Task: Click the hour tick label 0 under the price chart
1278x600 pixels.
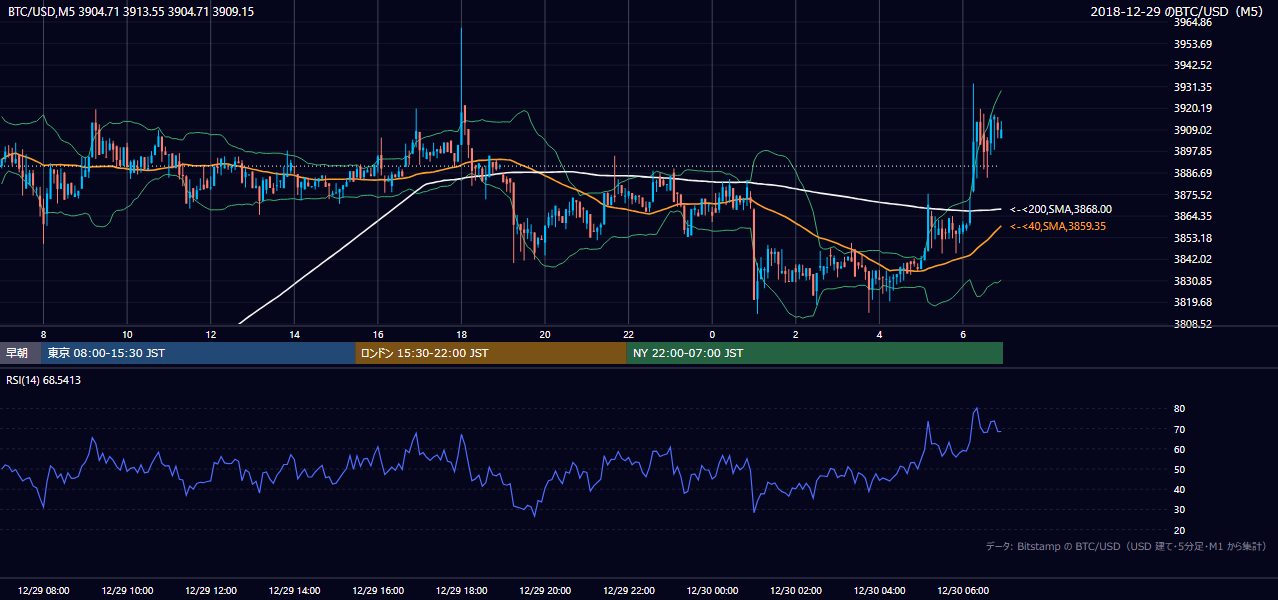Action: click(x=712, y=334)
